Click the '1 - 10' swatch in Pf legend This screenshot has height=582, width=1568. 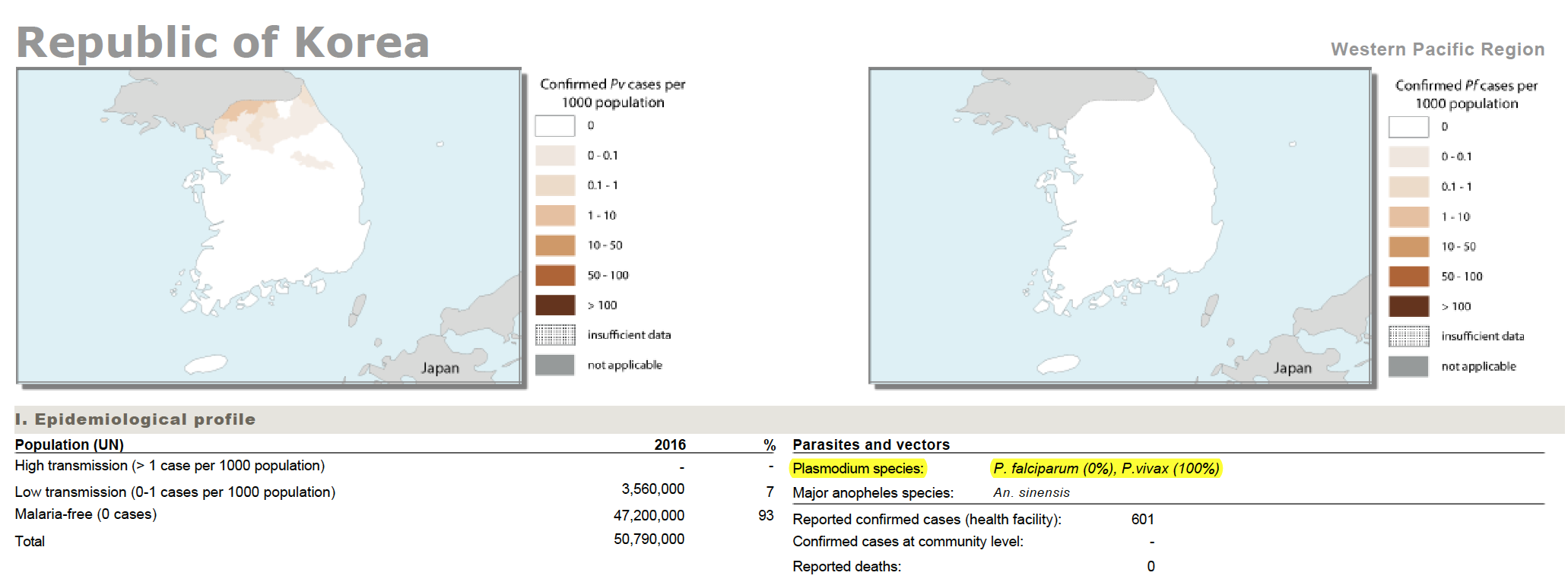pos(1408,217)
